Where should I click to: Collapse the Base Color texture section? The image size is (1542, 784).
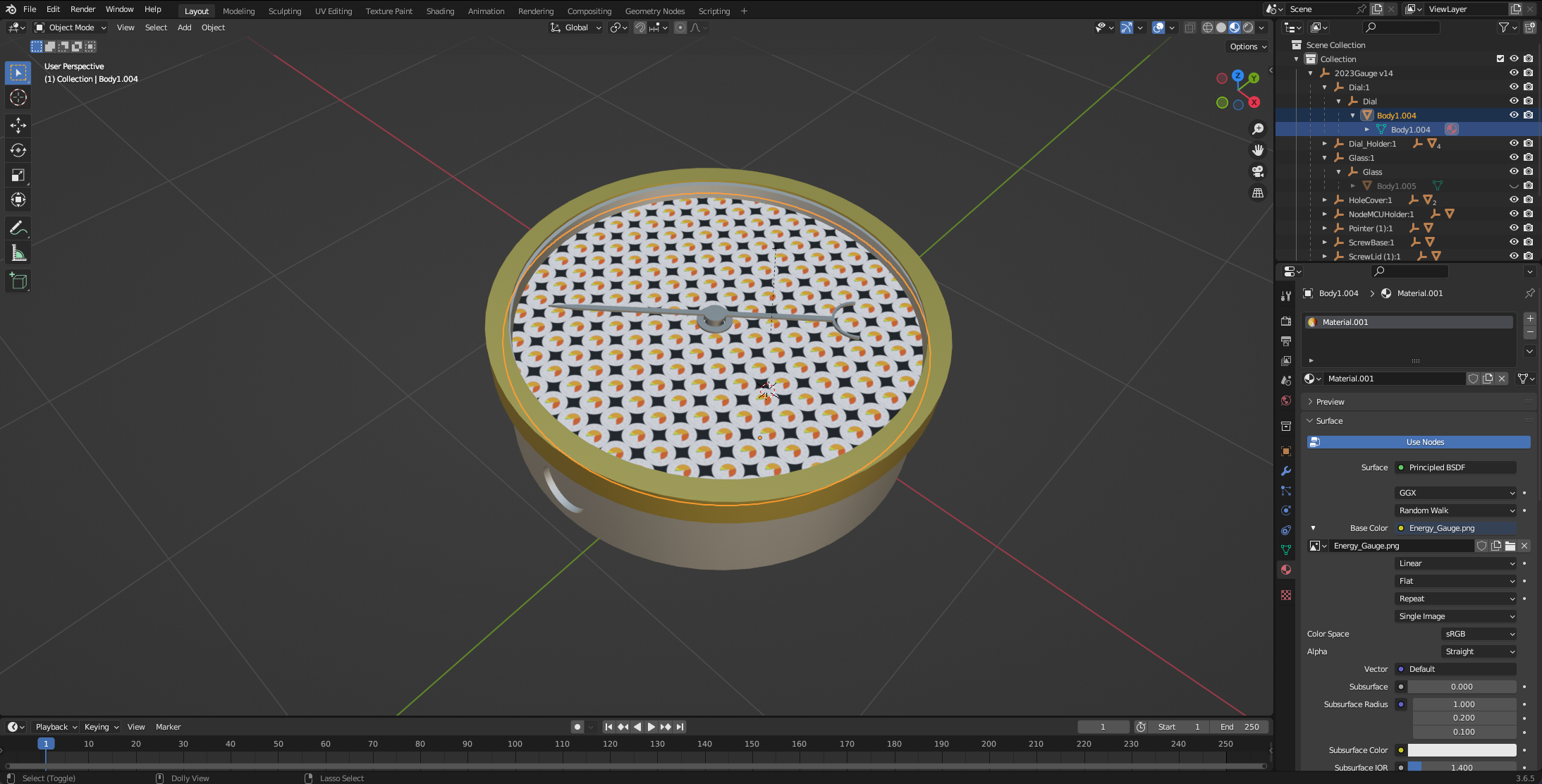click(1313, 528)
